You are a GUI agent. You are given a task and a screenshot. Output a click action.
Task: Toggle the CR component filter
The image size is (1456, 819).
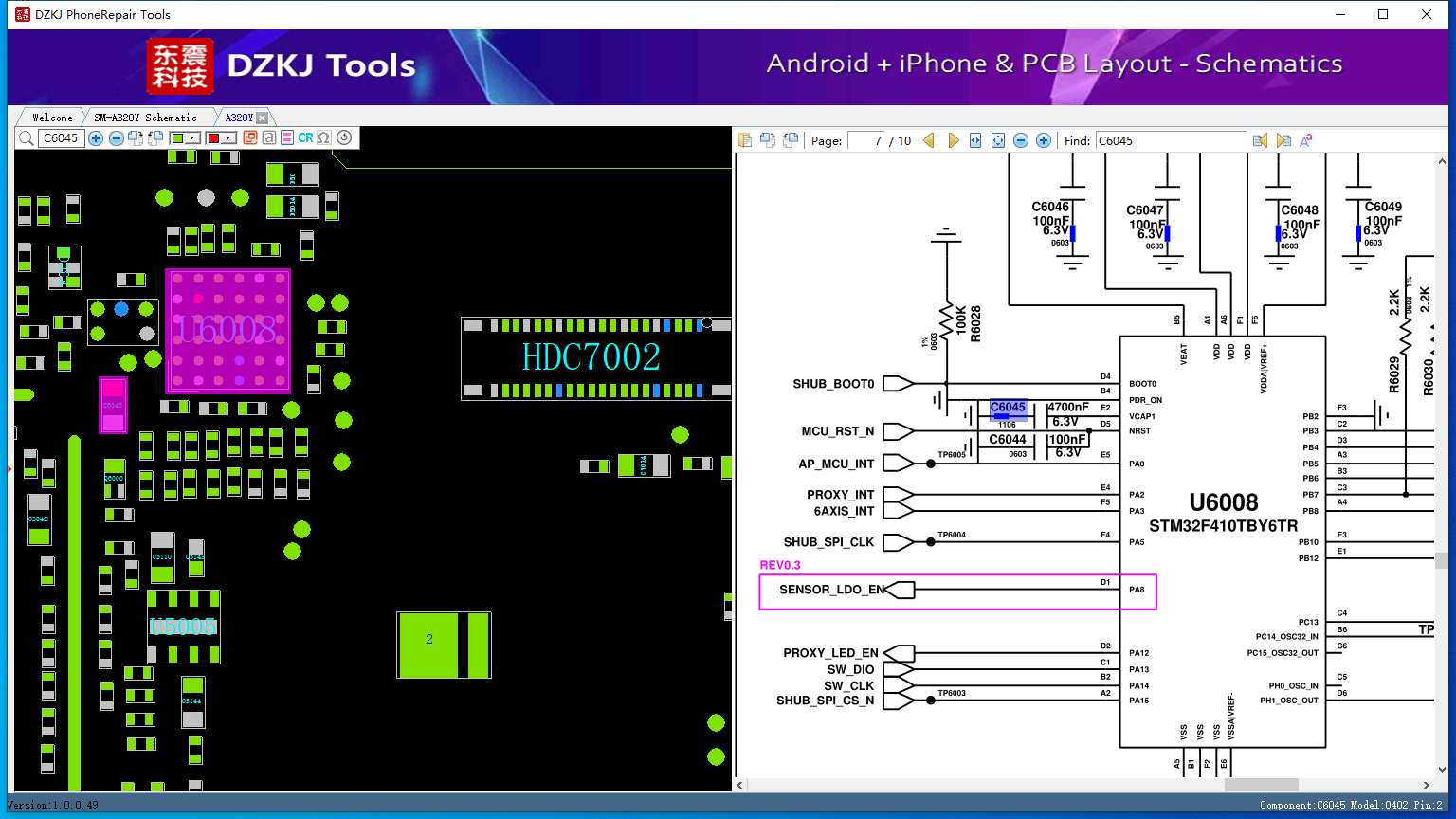click(x=305, y=137)
